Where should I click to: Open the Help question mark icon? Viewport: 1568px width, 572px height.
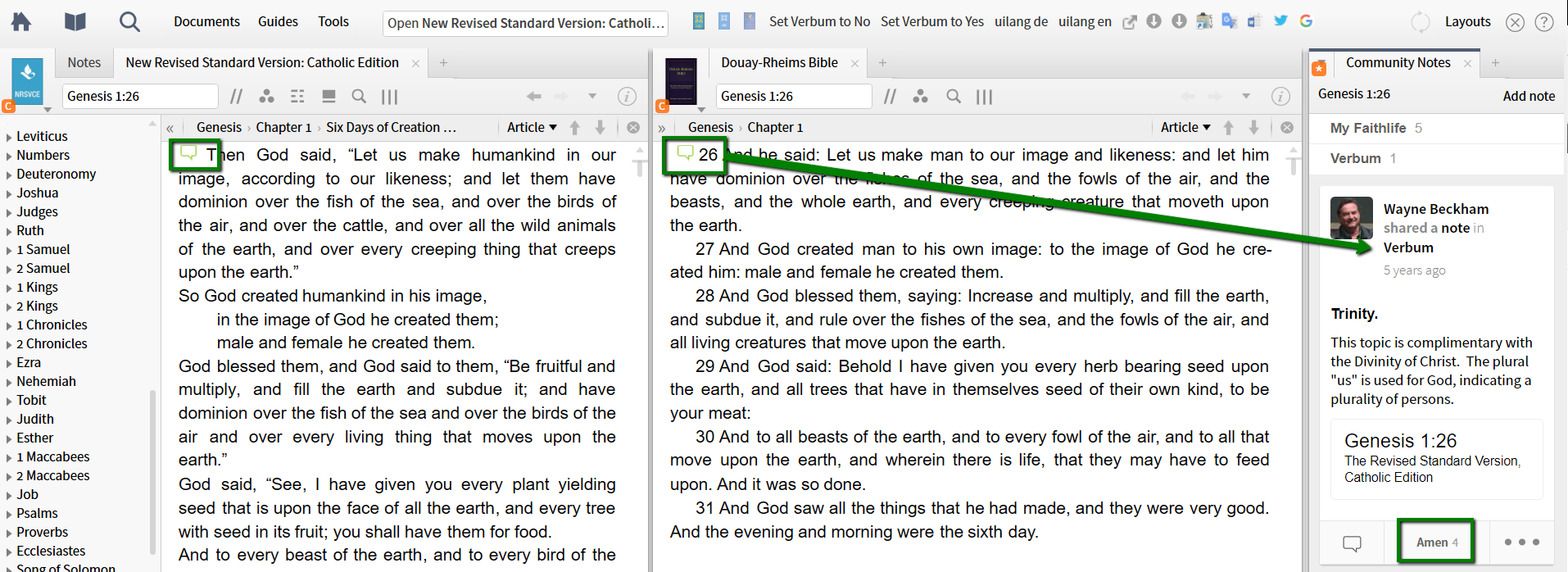1544,22
